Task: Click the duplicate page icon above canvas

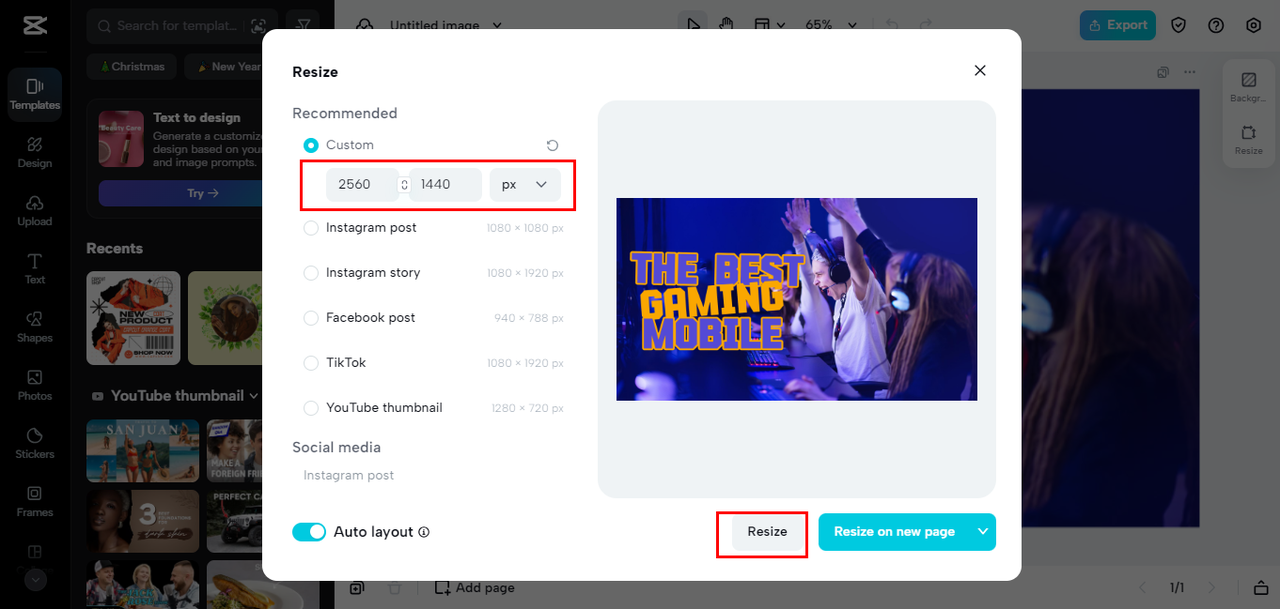Action: pyautogui.click(x=1163, y=72)
